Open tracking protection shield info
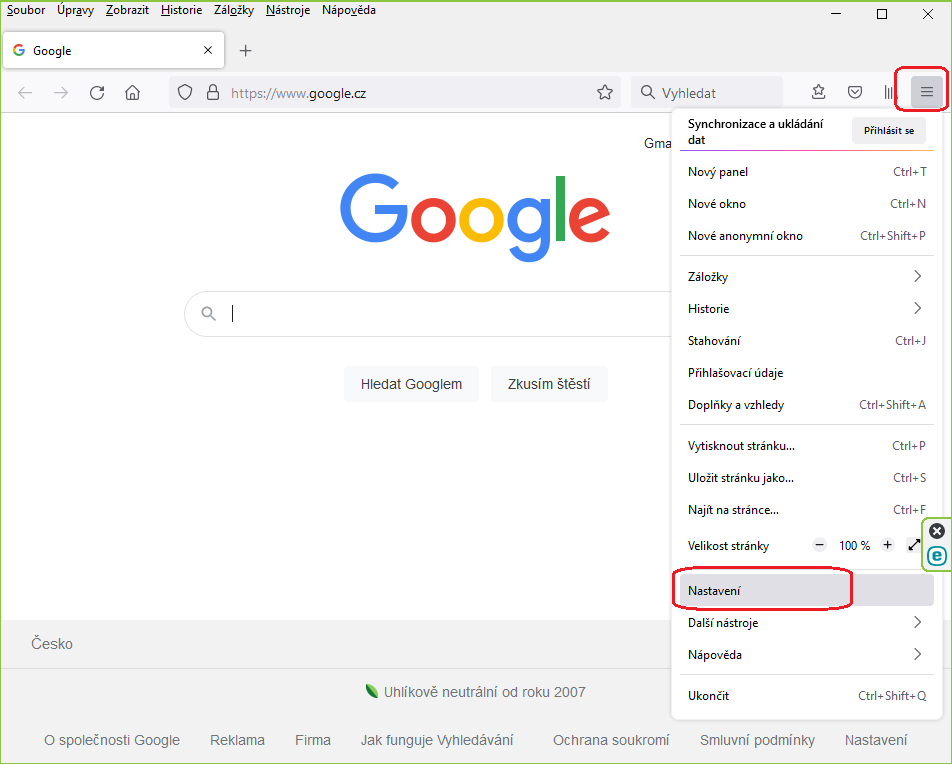Screen dimensions: 952x764 tap(185, 92)
